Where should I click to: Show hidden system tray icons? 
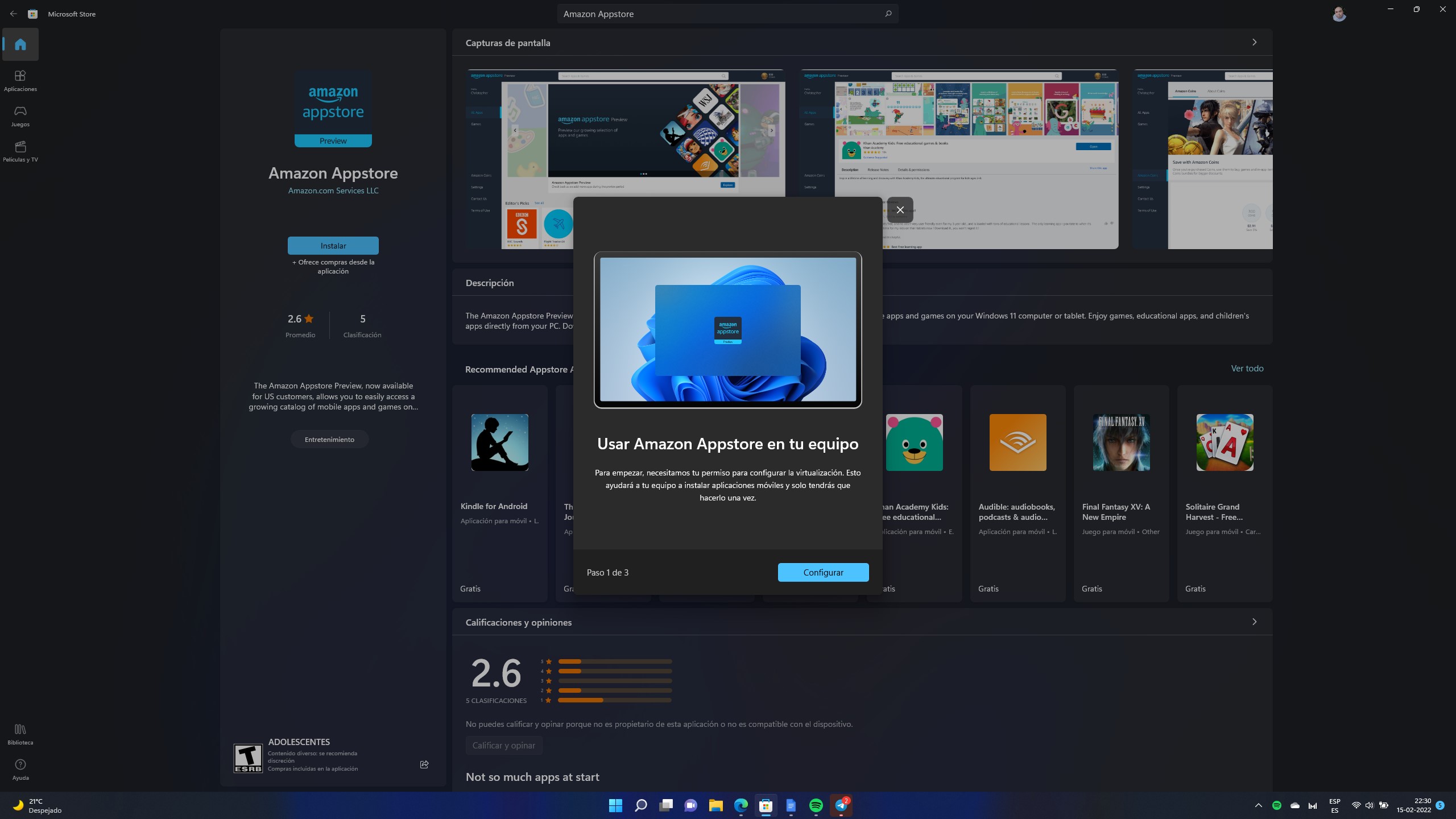coord(1258,805)
